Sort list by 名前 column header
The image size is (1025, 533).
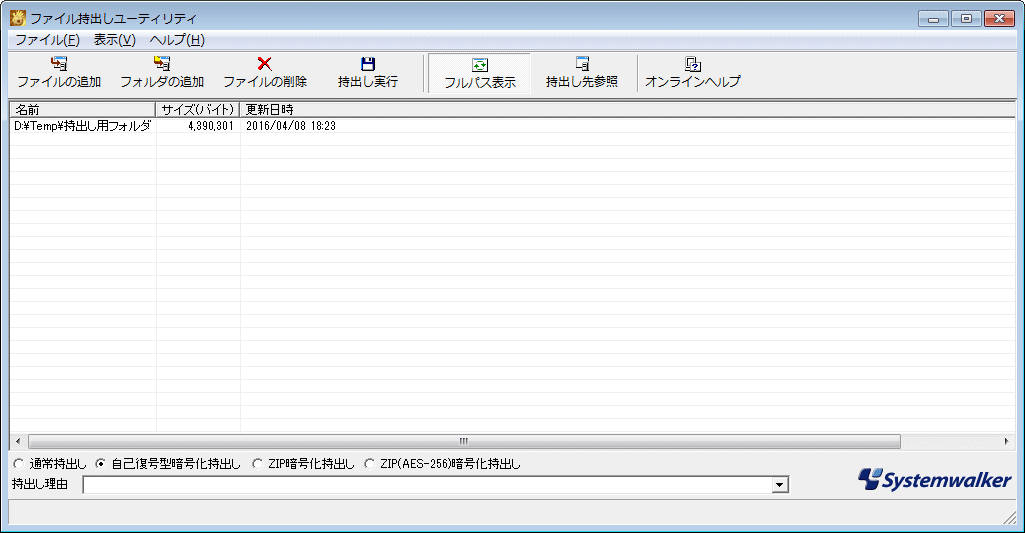point(82,109)
